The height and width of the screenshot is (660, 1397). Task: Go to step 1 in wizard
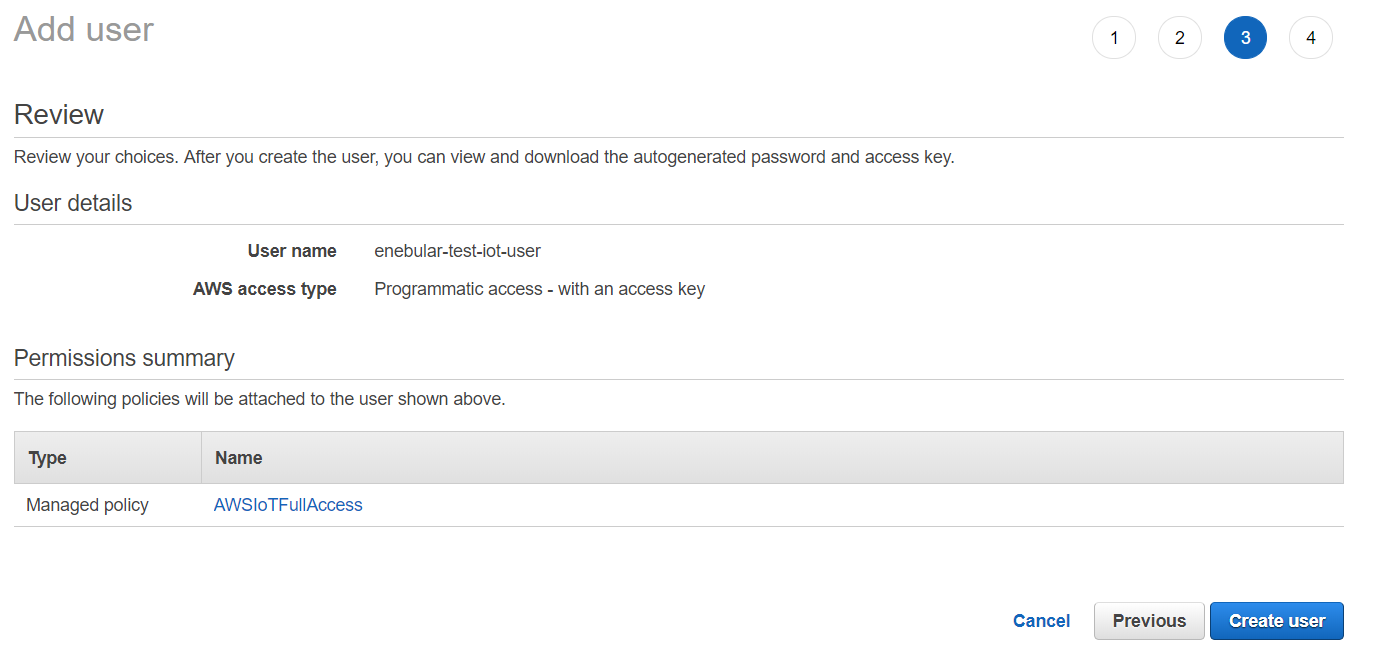(x=1114, y=39)
